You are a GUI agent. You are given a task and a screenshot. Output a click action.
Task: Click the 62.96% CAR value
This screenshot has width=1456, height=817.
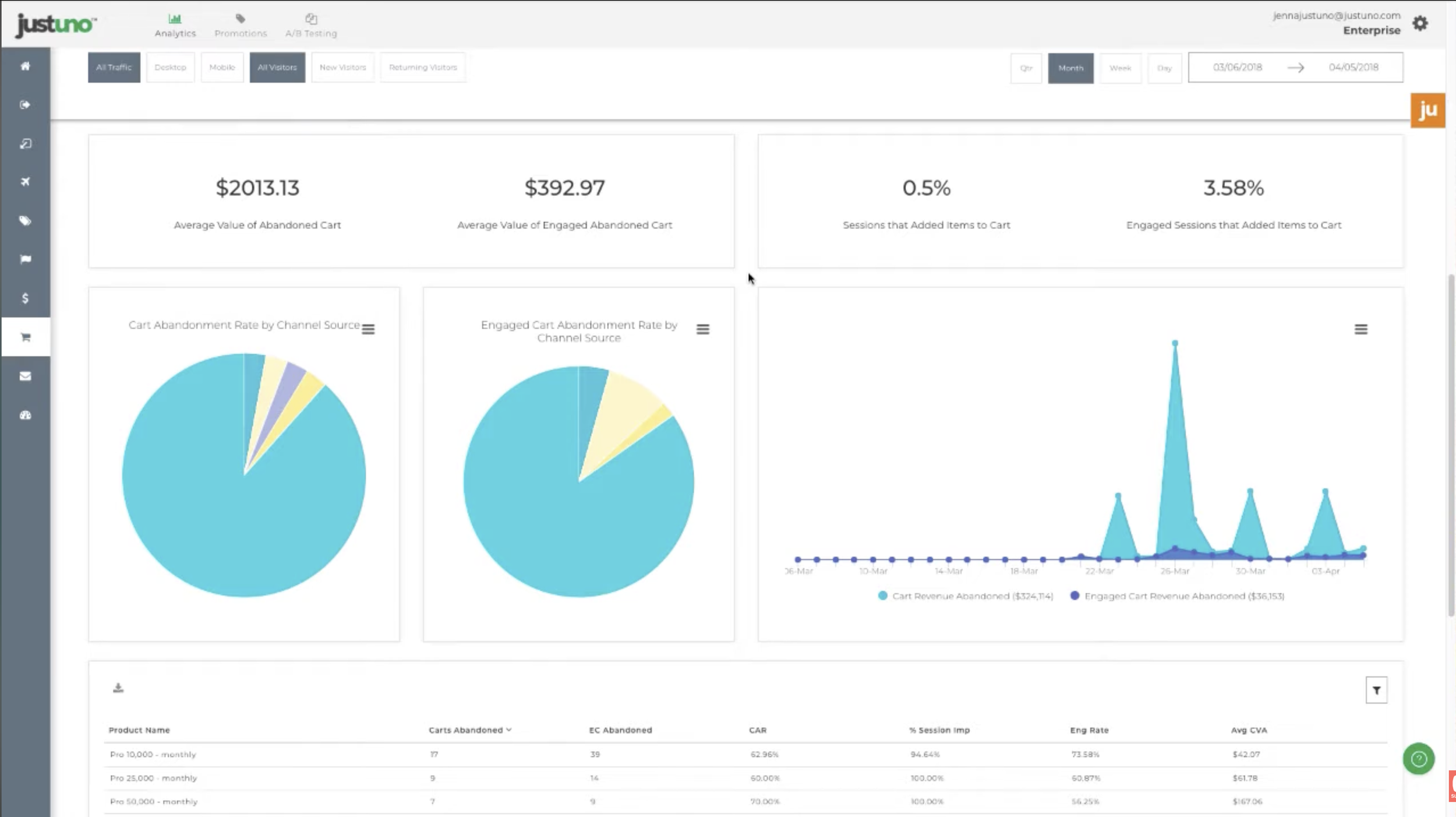pyautogui.click(x=764, y=755)
